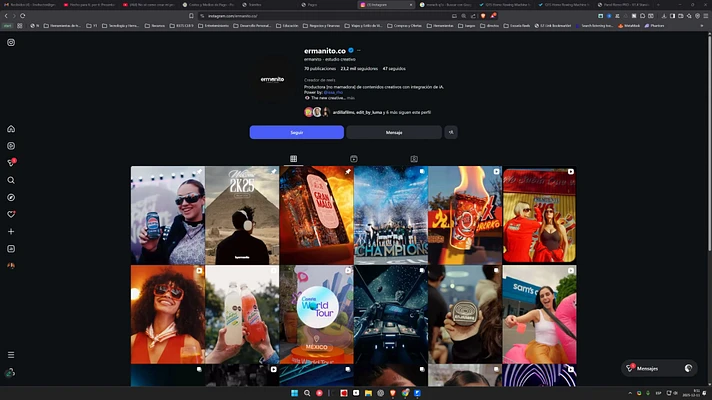
Task: Create a new post with plus icon
Action: pos(11,232)
